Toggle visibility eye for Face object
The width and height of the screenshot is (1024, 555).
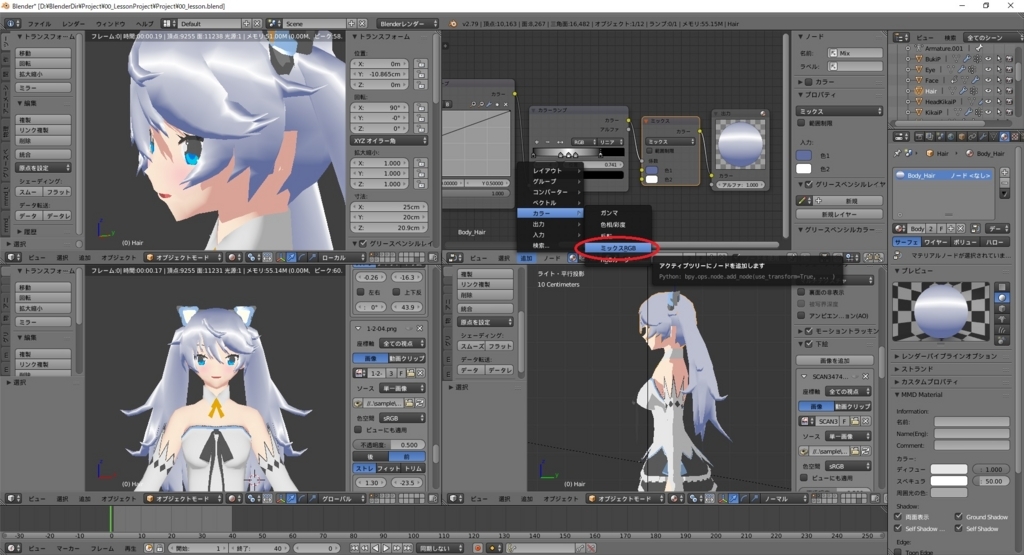988,80
